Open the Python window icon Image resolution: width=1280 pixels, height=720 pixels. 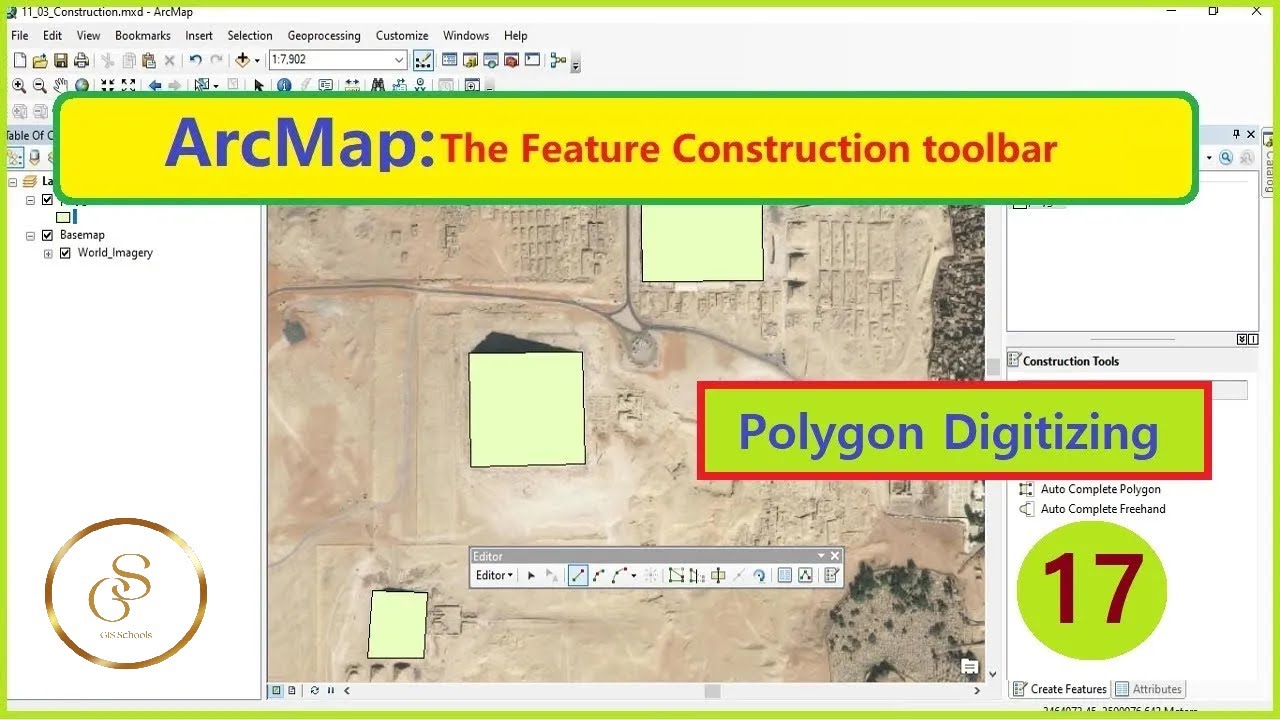coord(532,61)
